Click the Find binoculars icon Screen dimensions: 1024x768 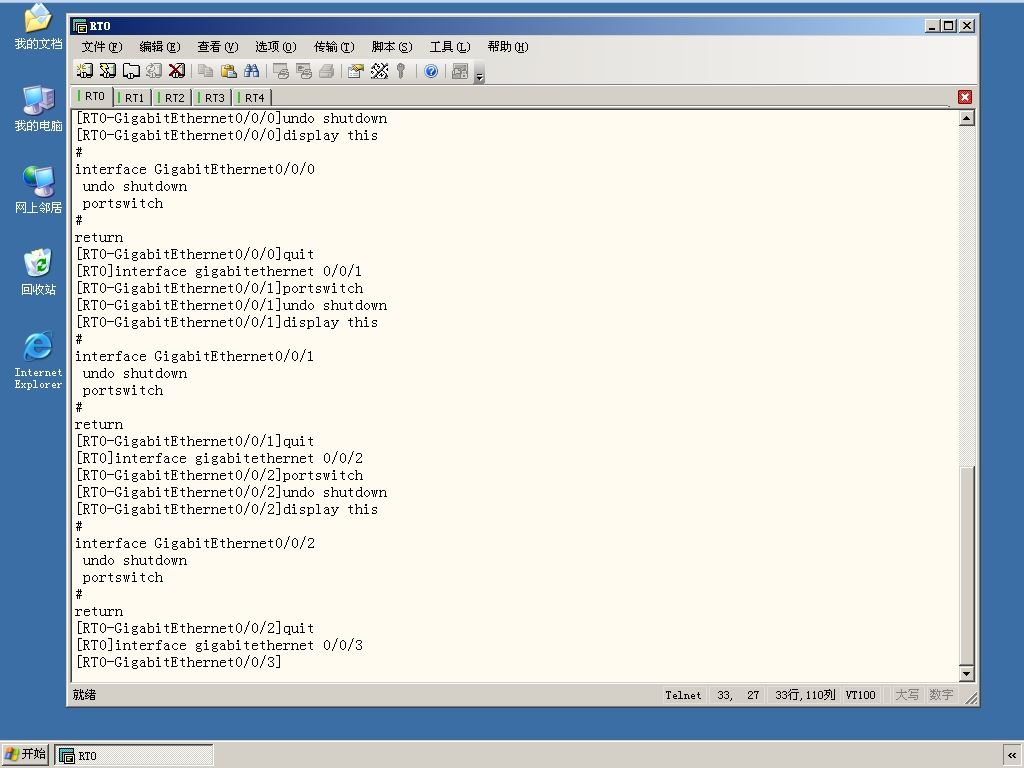click(x=251, y=71)
